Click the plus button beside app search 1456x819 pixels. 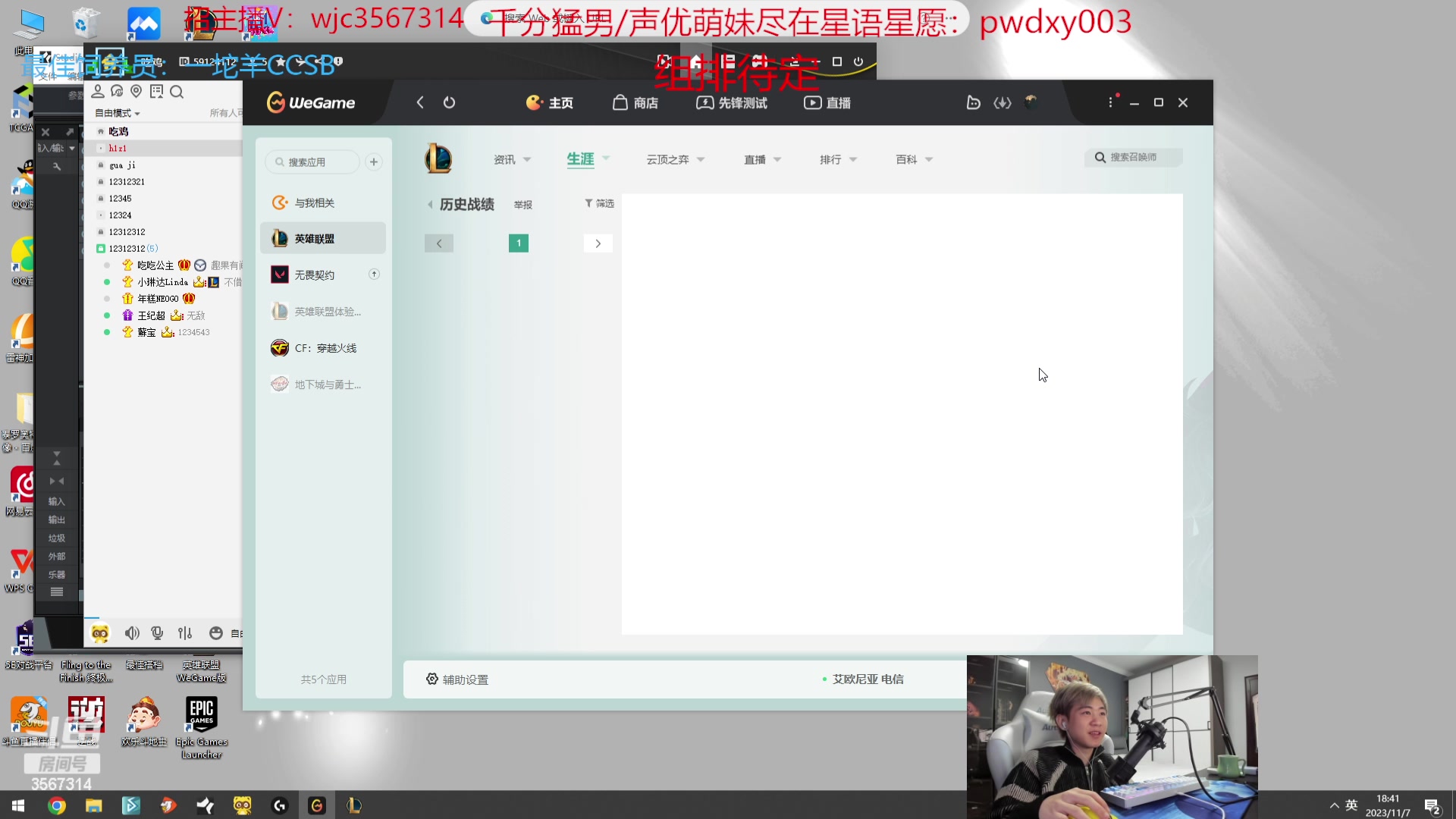(x=374, y=162)
